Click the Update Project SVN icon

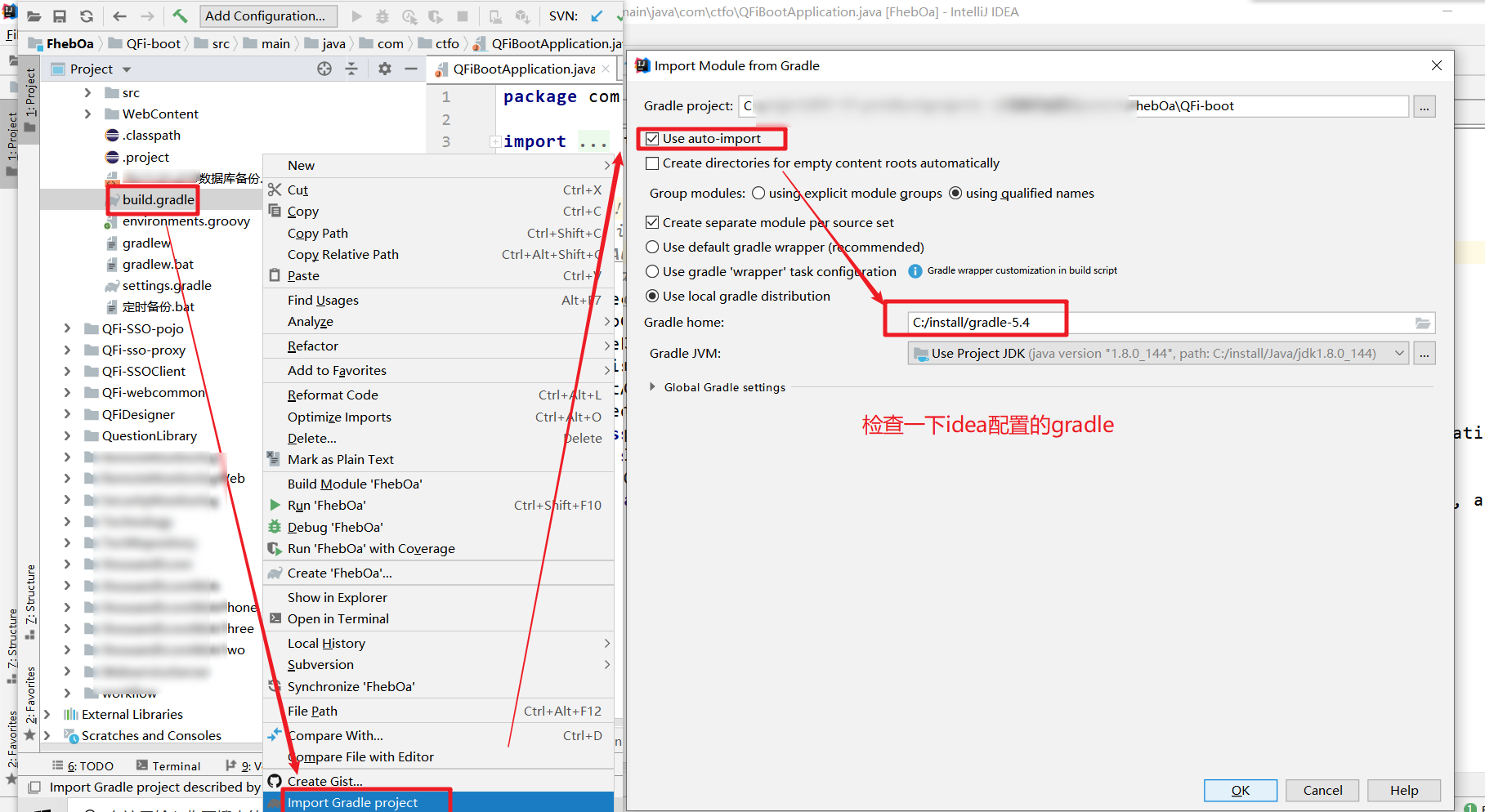coord(597,16)
